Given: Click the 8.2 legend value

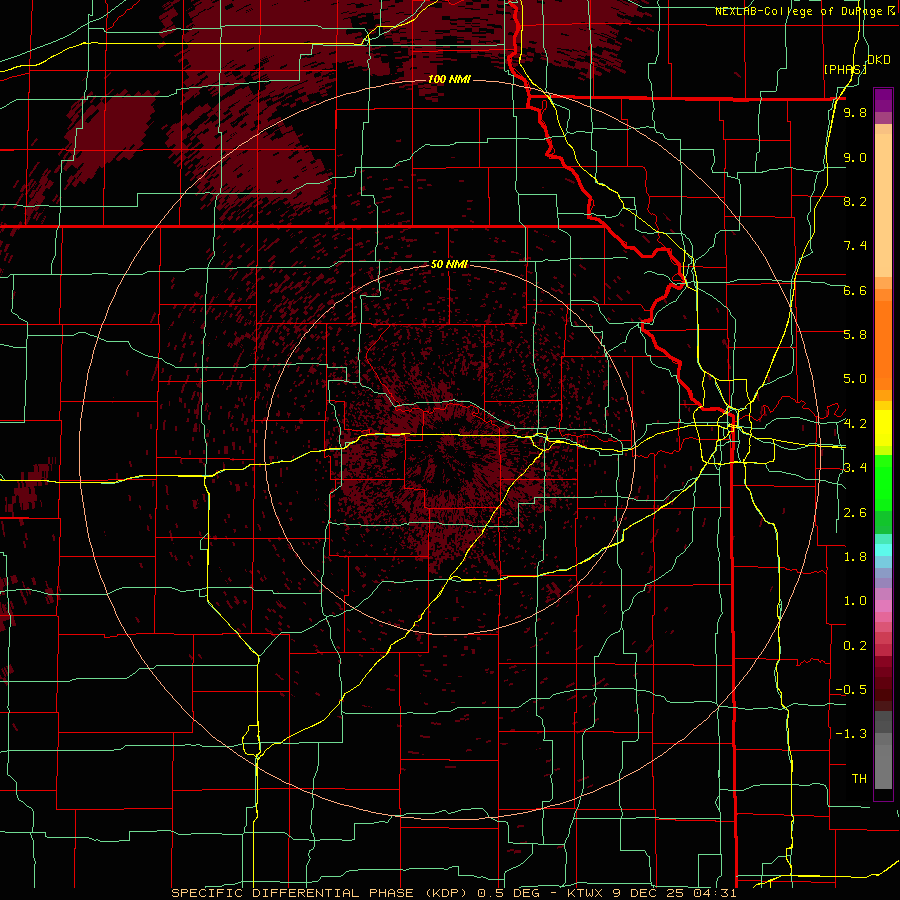Looking at the screenshot, I should [x=855, y=201].
